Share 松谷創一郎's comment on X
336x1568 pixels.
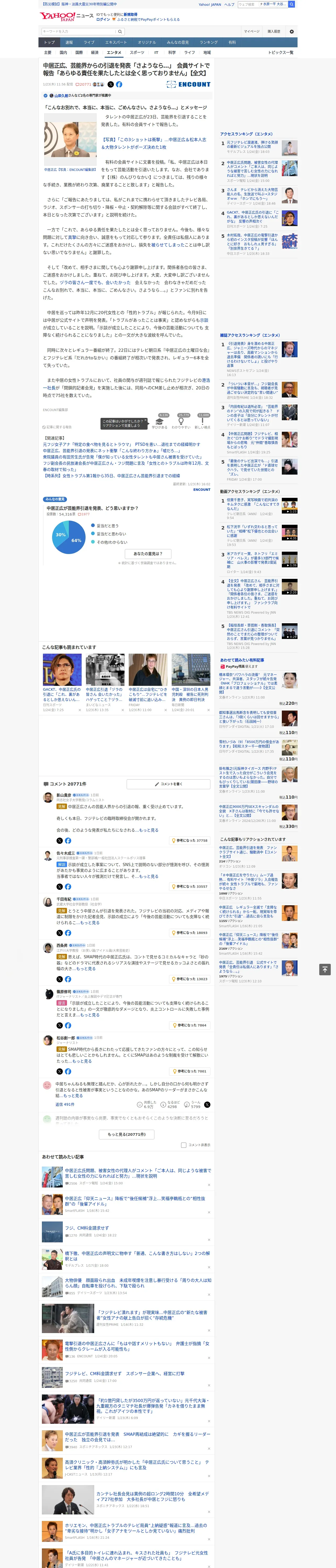[60, 1071]
